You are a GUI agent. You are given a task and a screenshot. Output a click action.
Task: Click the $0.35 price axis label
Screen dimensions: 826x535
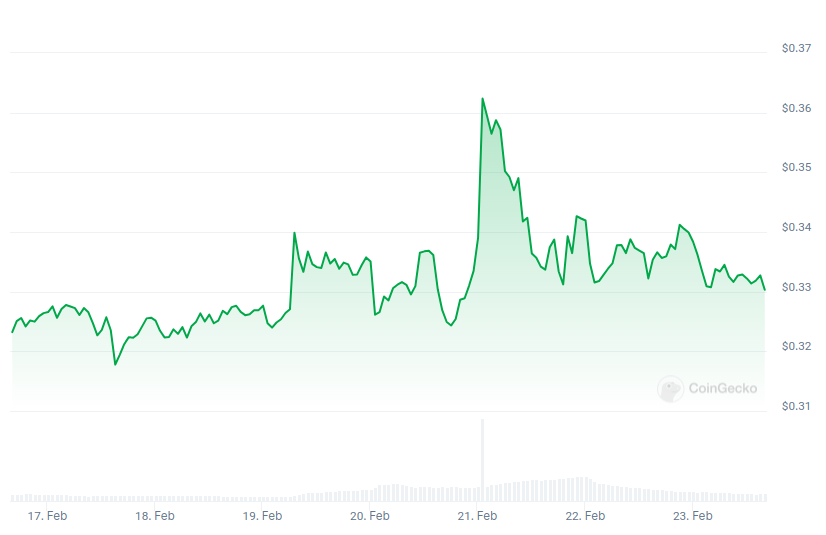coord(796,167)
